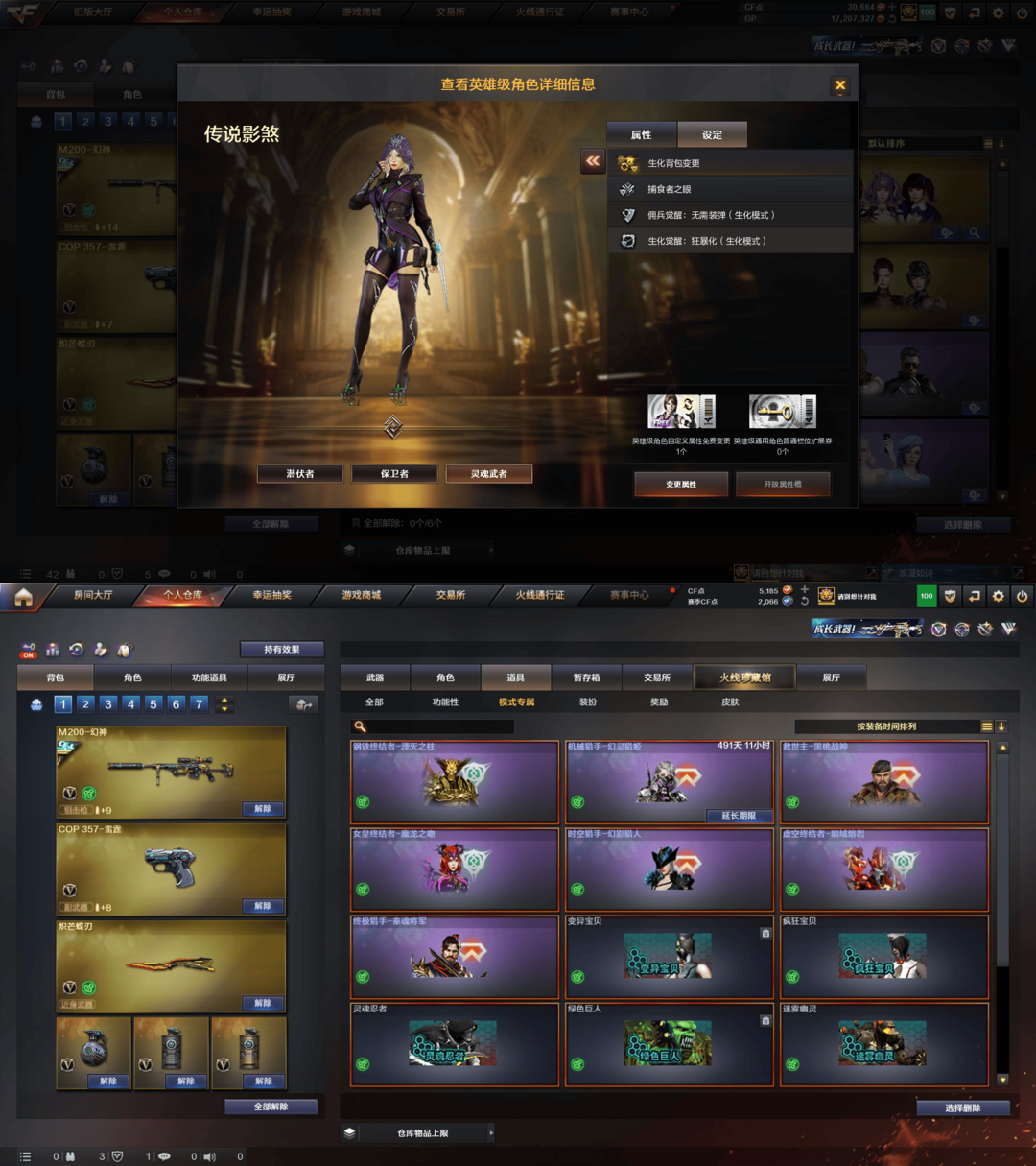1036x1166 pixels.
Task: Mute via speaker icon in lower status bar
Action: [209, 1156]
